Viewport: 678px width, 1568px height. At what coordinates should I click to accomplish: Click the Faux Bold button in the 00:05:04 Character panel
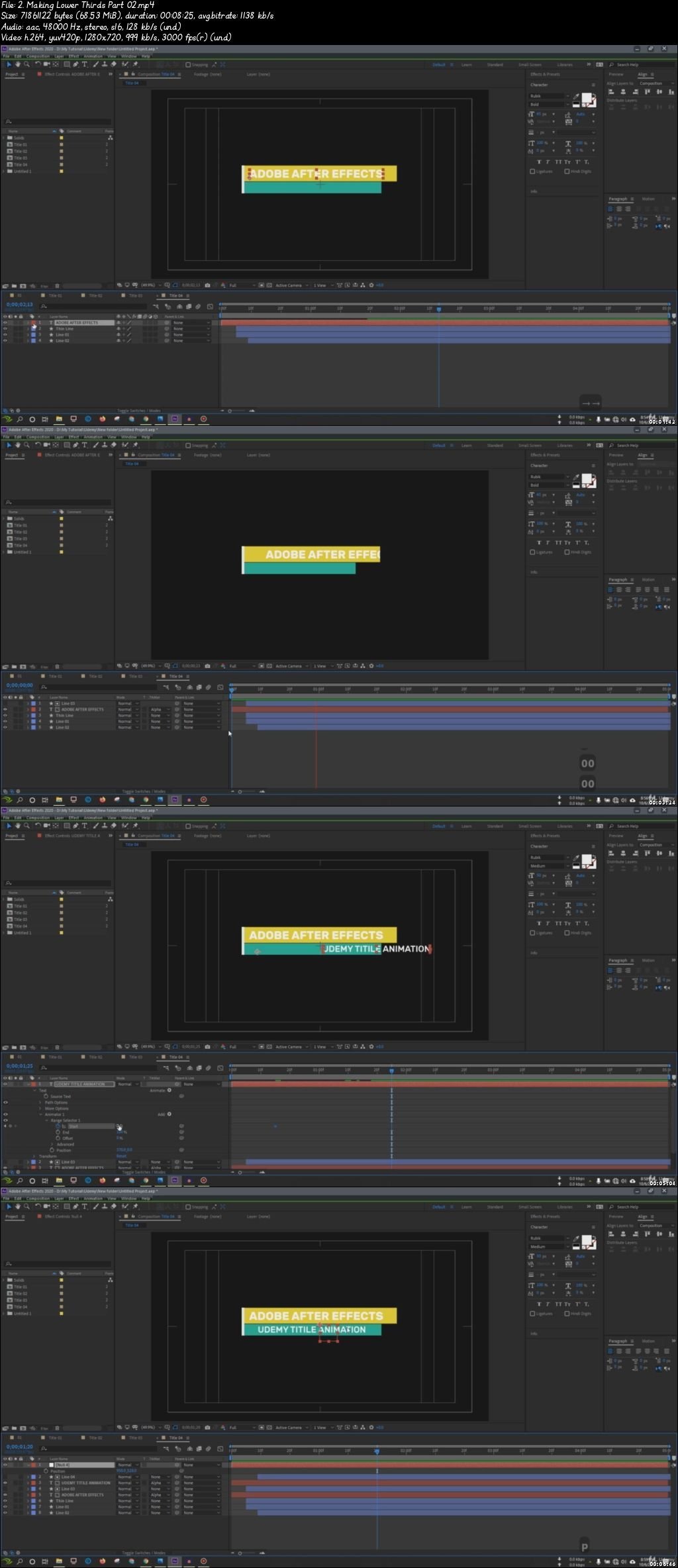coord(539,924)
